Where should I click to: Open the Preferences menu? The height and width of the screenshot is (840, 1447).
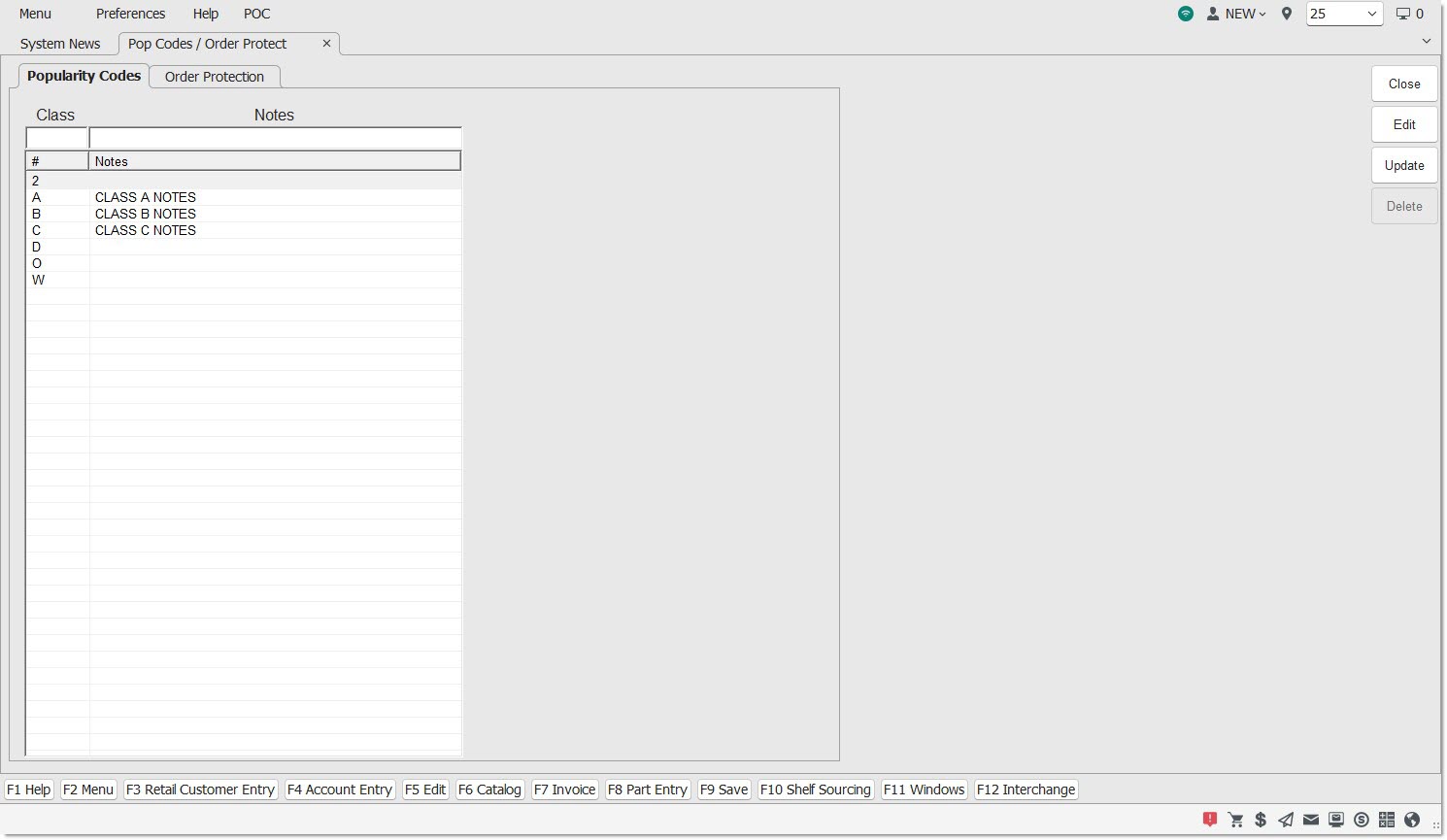(130, 14)
